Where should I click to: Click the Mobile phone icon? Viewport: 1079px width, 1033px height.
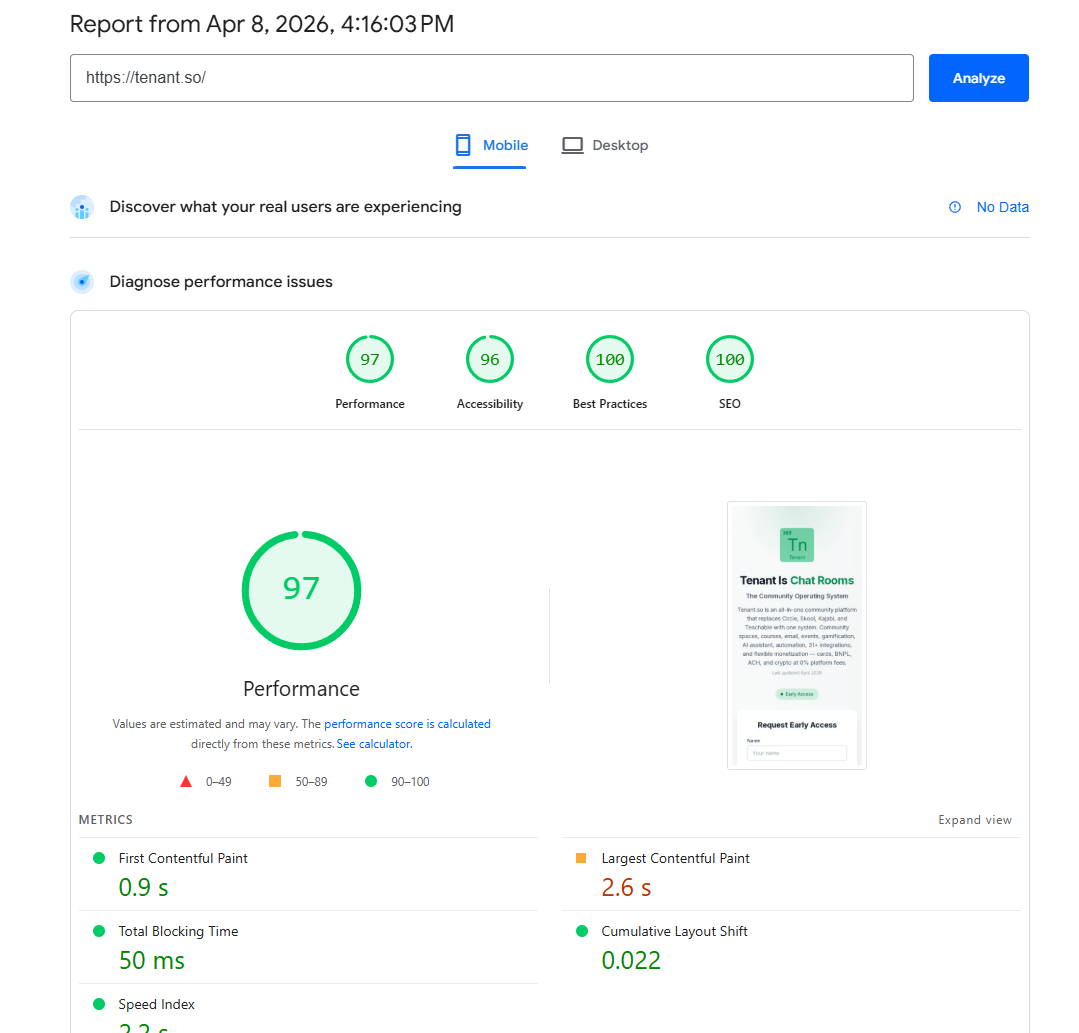tap(463, 145)
